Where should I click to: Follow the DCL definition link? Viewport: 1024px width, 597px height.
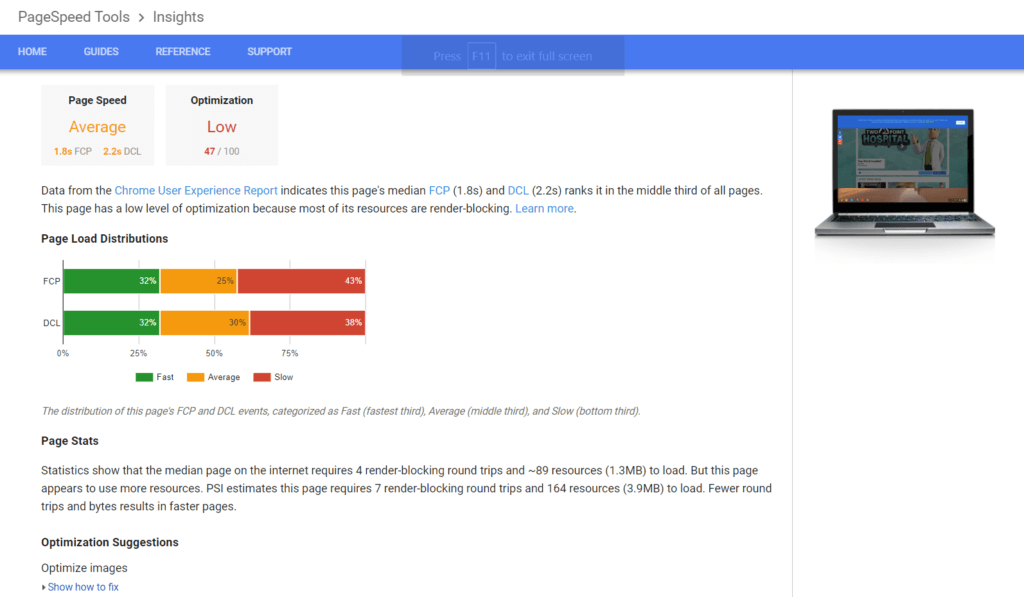518,191
